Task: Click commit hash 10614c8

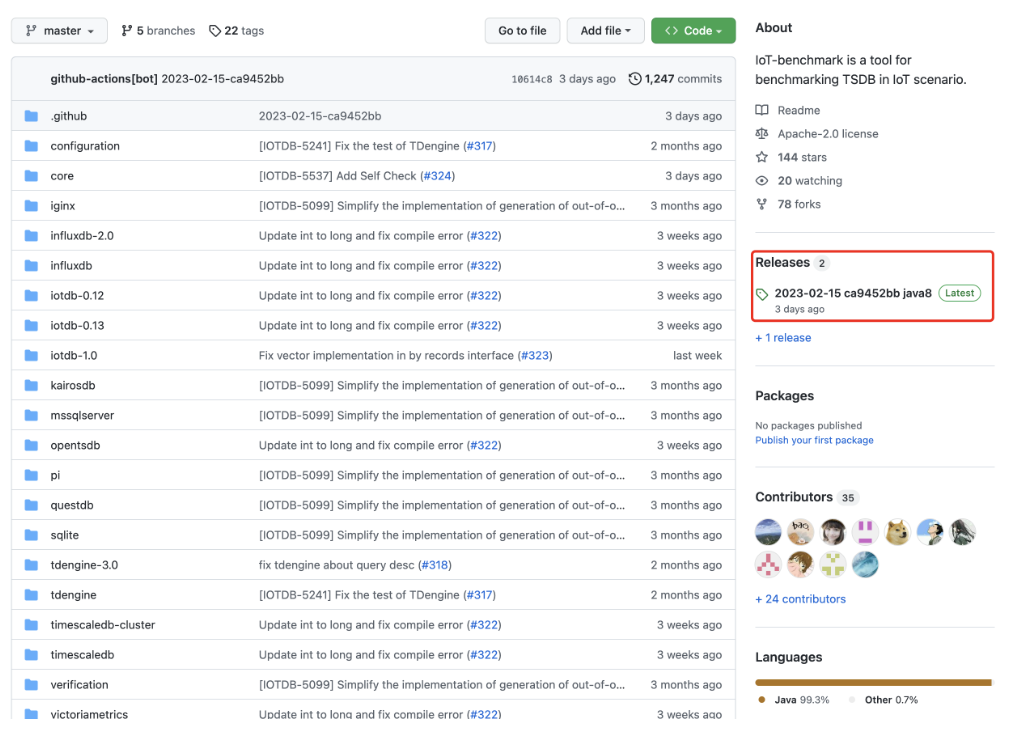Action: (x=532, y=79)
